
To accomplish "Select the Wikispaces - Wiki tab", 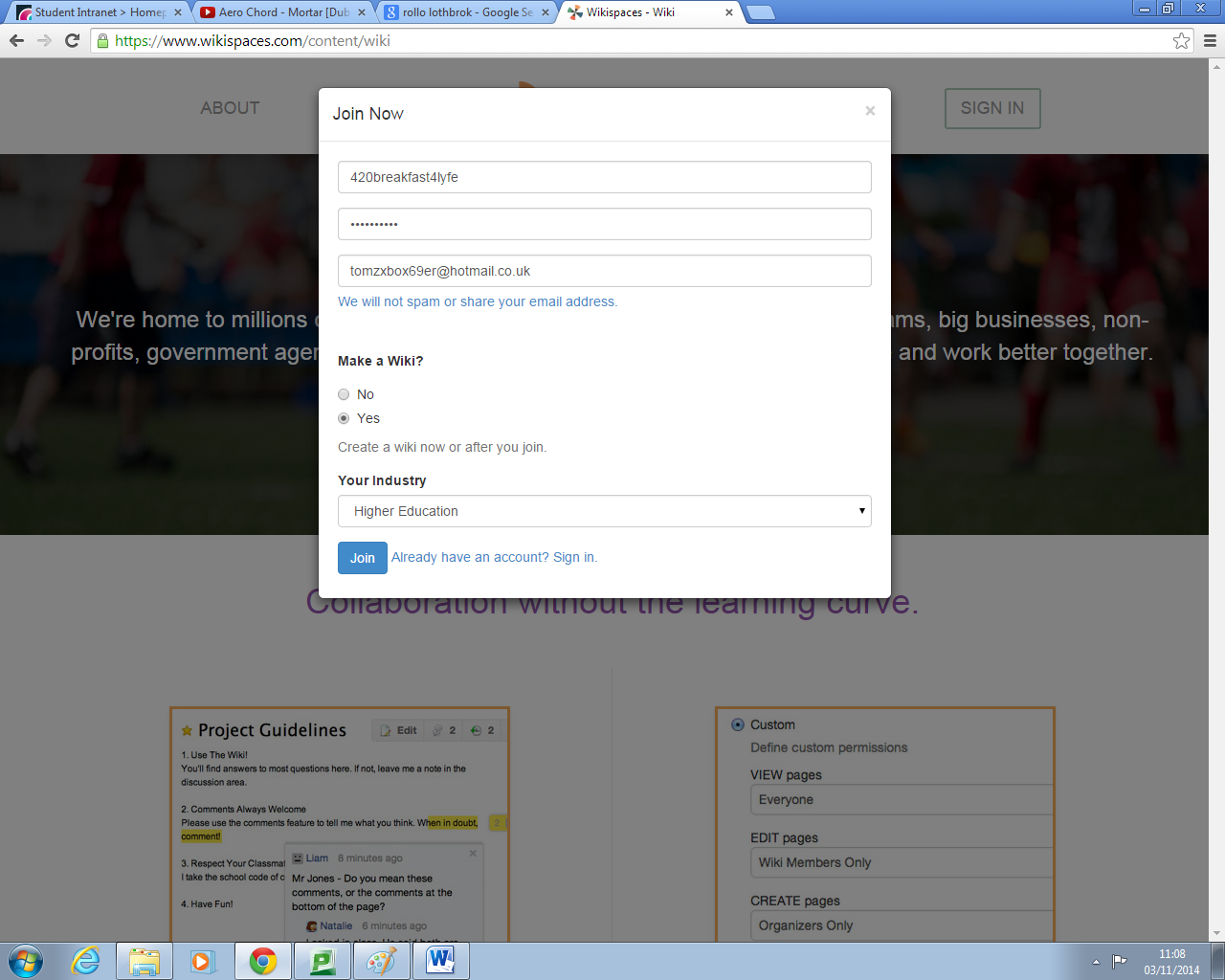I will point(651,12).
